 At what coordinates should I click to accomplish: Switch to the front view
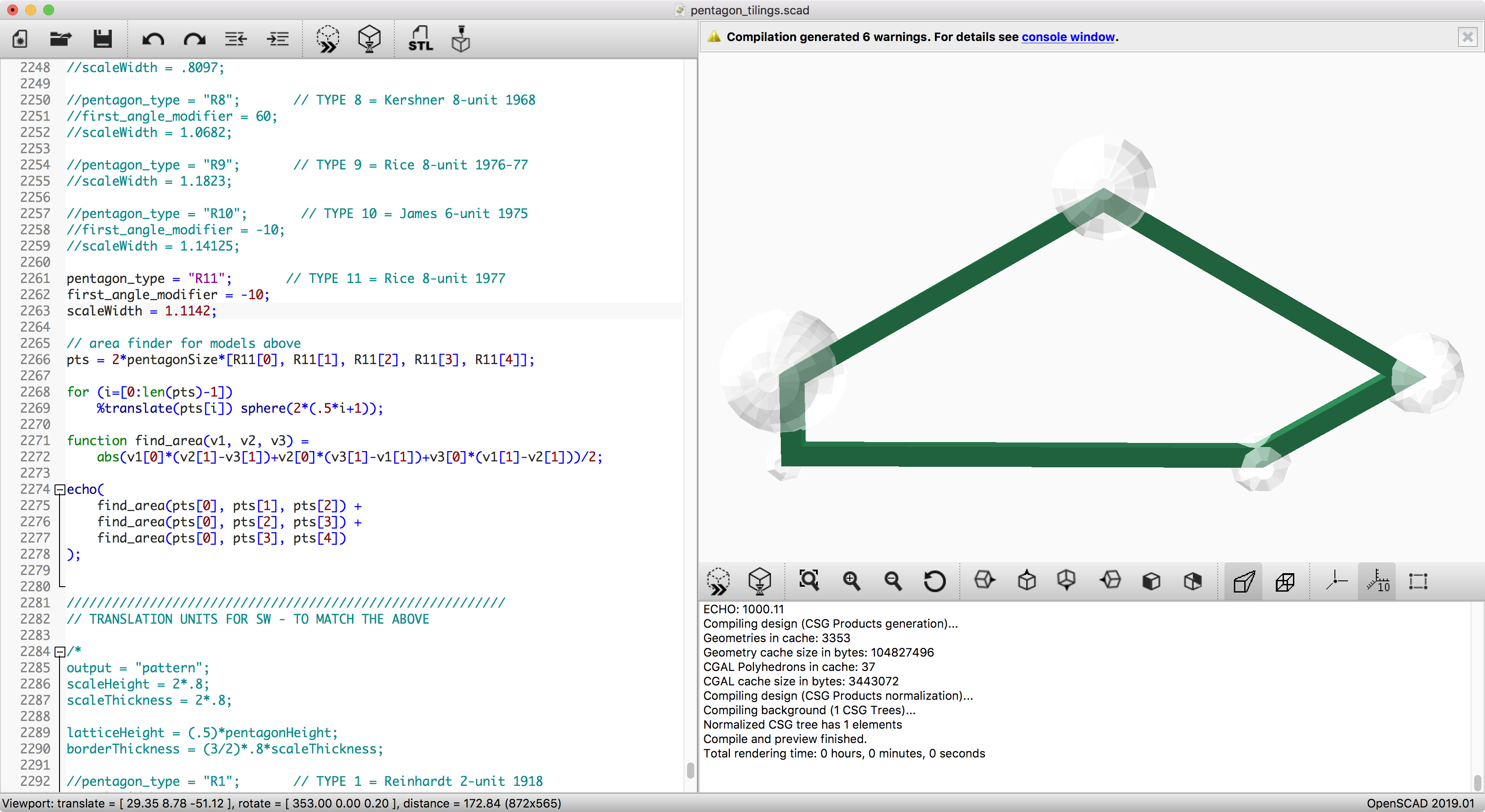tap(1151, 581)
